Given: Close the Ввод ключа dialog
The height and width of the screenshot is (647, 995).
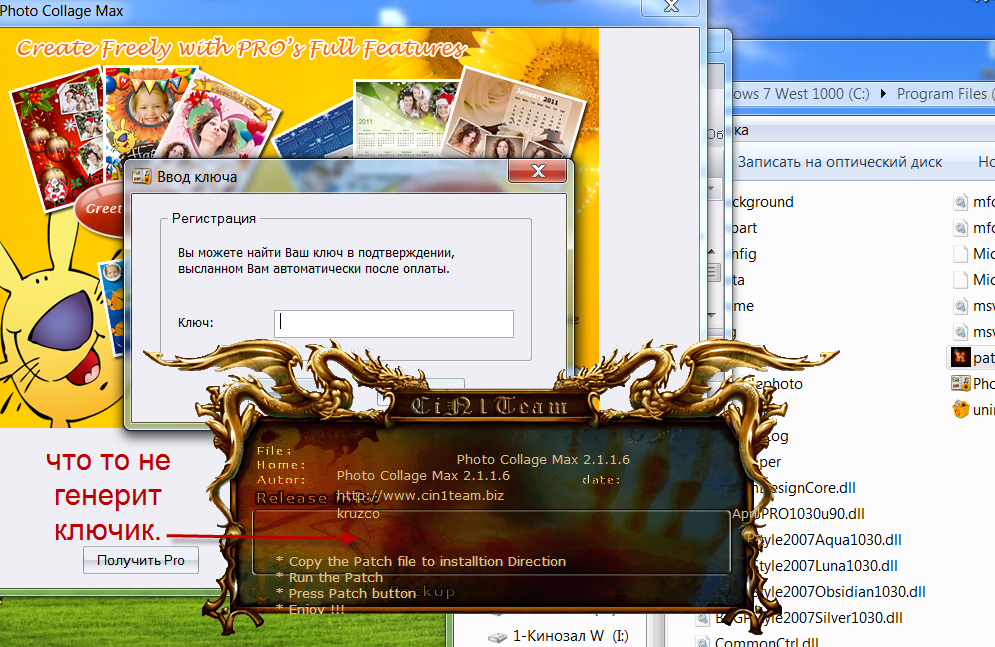Looking at the screenshot, I should [x=537, y=171].
